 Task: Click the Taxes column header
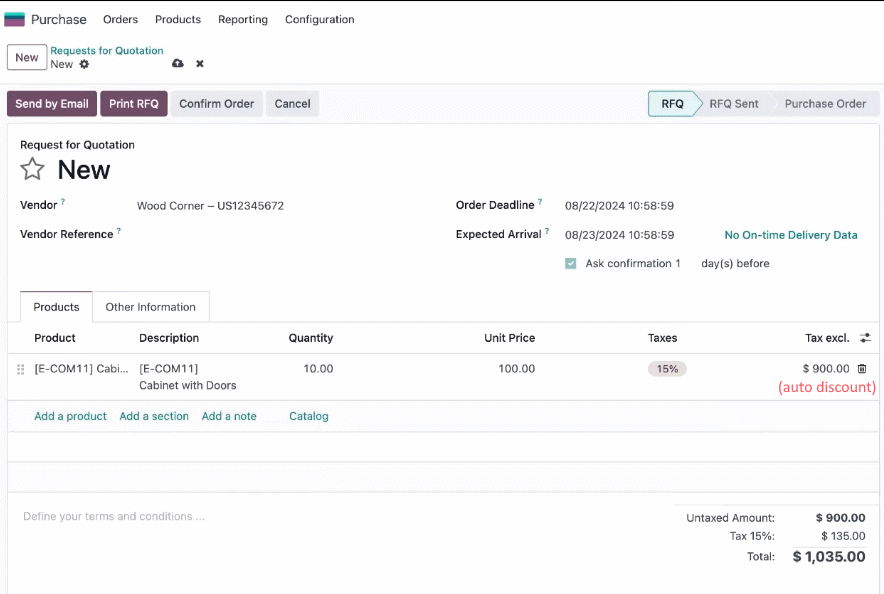(x=662, y=338)
